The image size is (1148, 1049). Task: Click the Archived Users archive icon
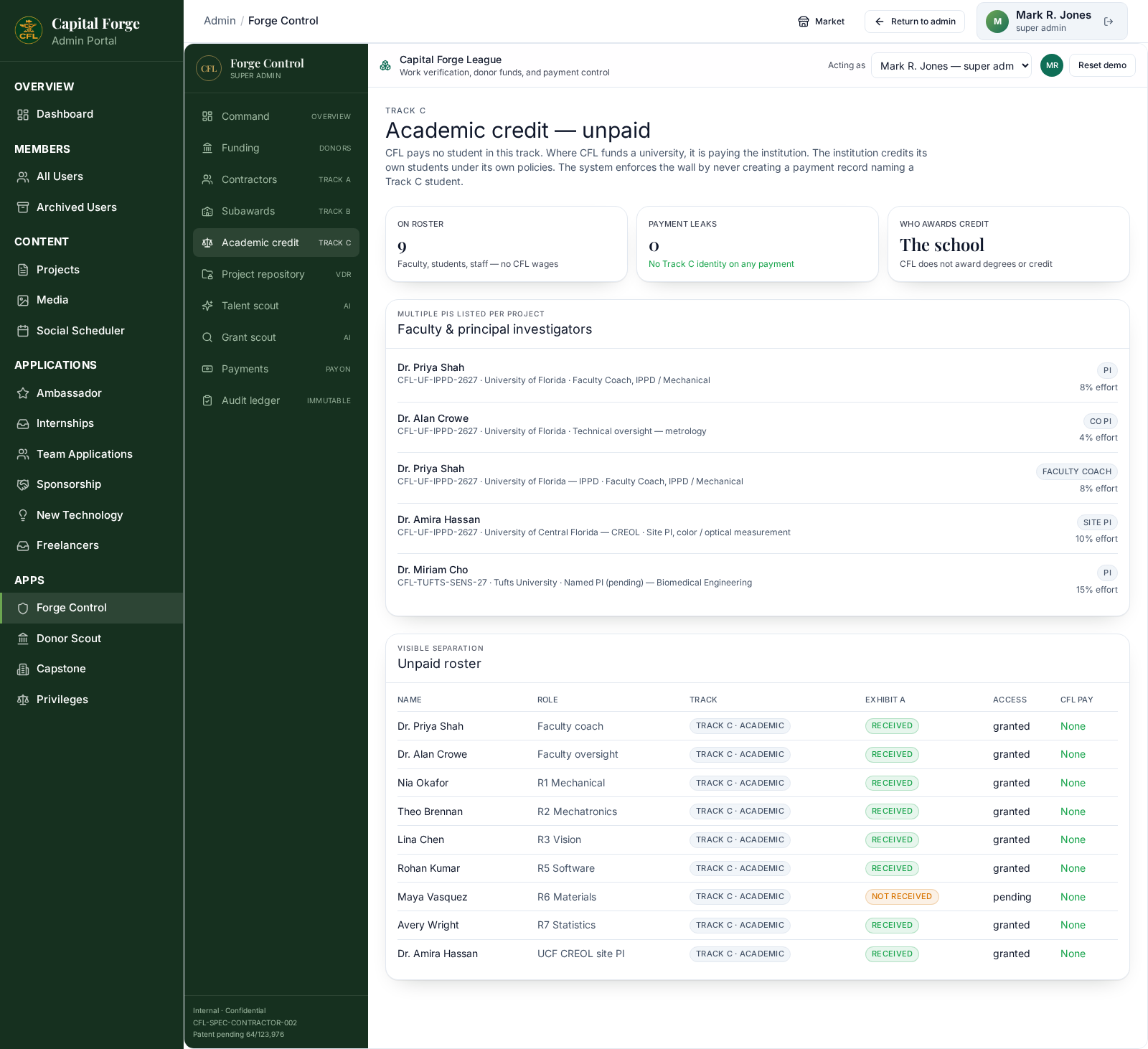pos(23,207)
